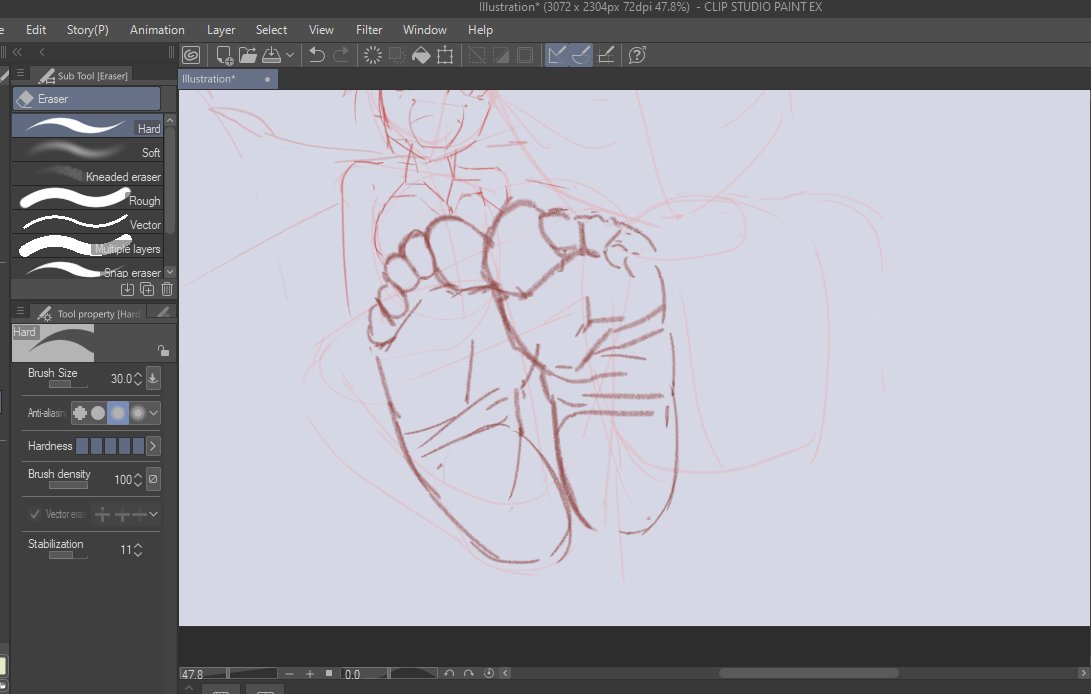Click the Eraser sub tool group tab
This screenshot has height=694, width=1091.
[86, 99]
